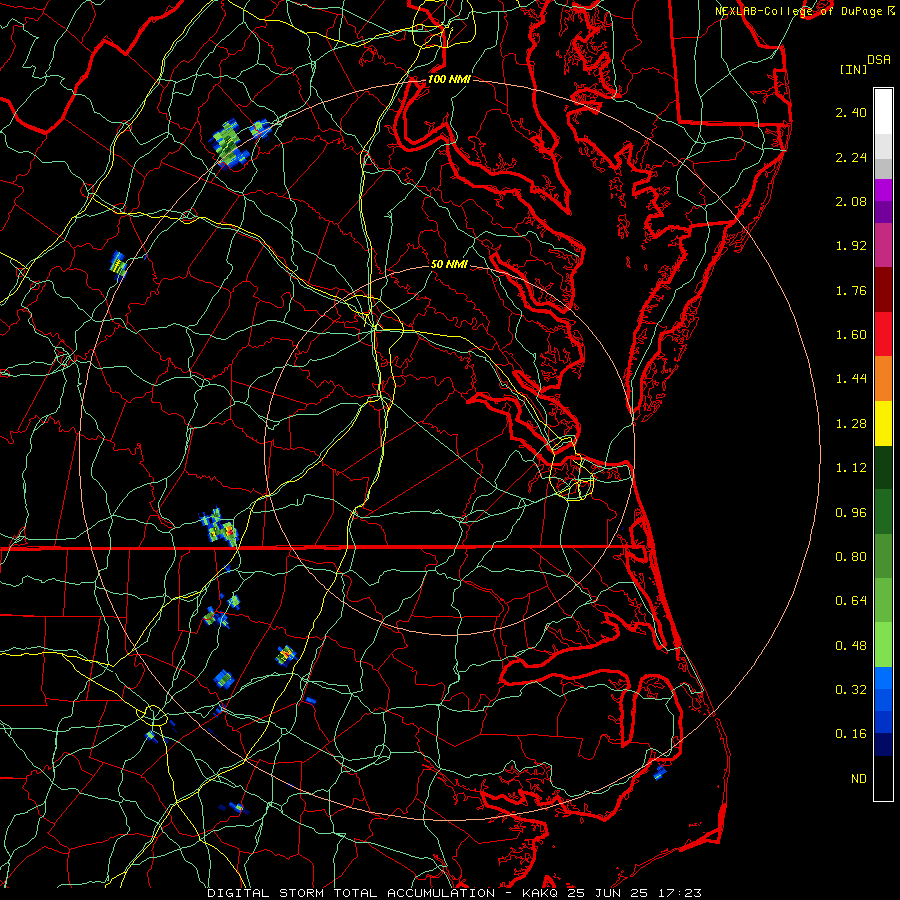Click the 2.40 legend value

(851, 112)
